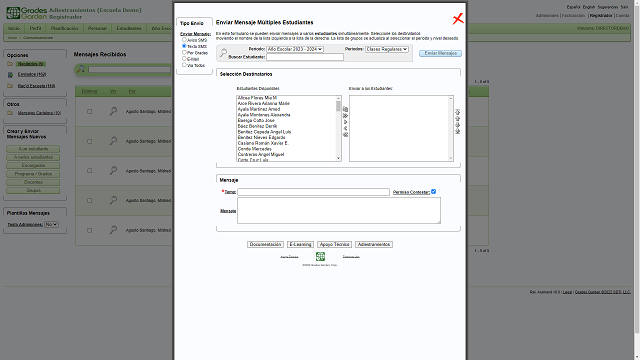Click the Adiestramientos footer button
This screenshot has height=360, width=640.
point(374,244)
